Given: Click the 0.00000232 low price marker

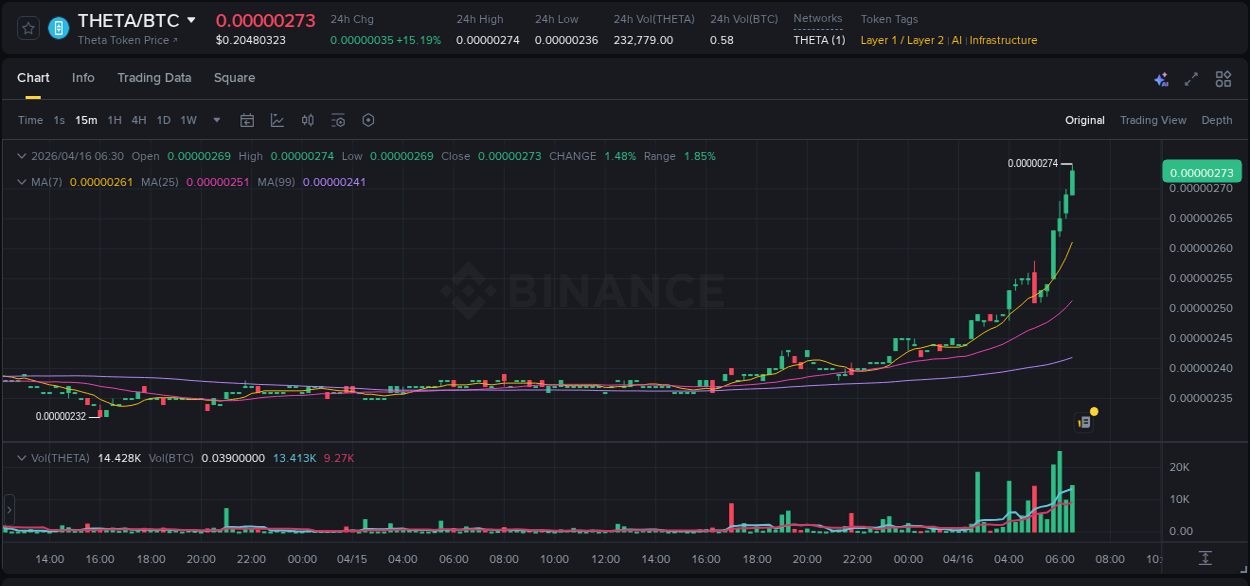Looking at the screenshot, I should pos(61,416).
